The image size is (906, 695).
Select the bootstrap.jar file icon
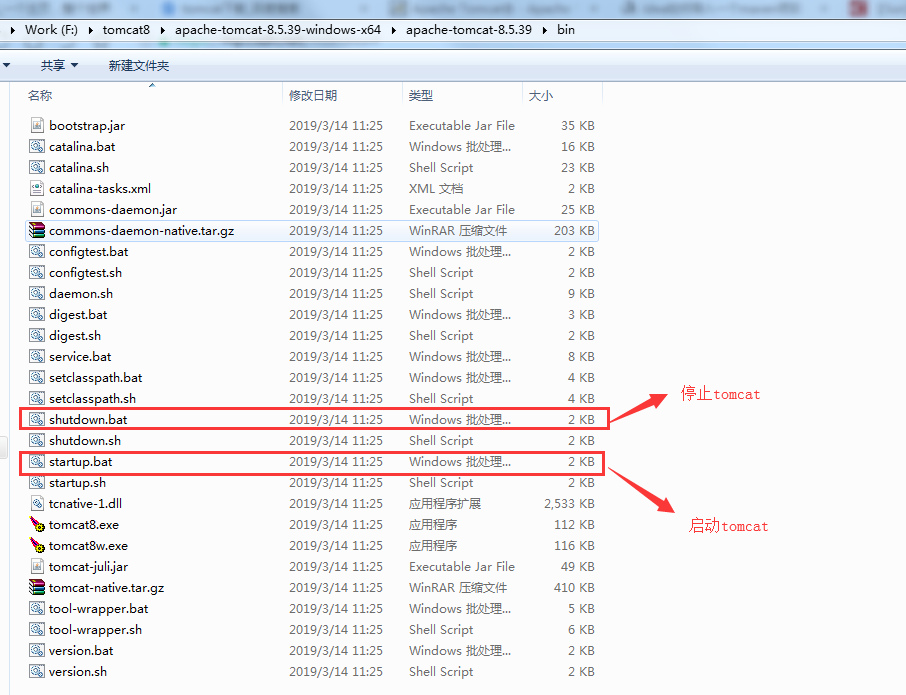[37, 125]
